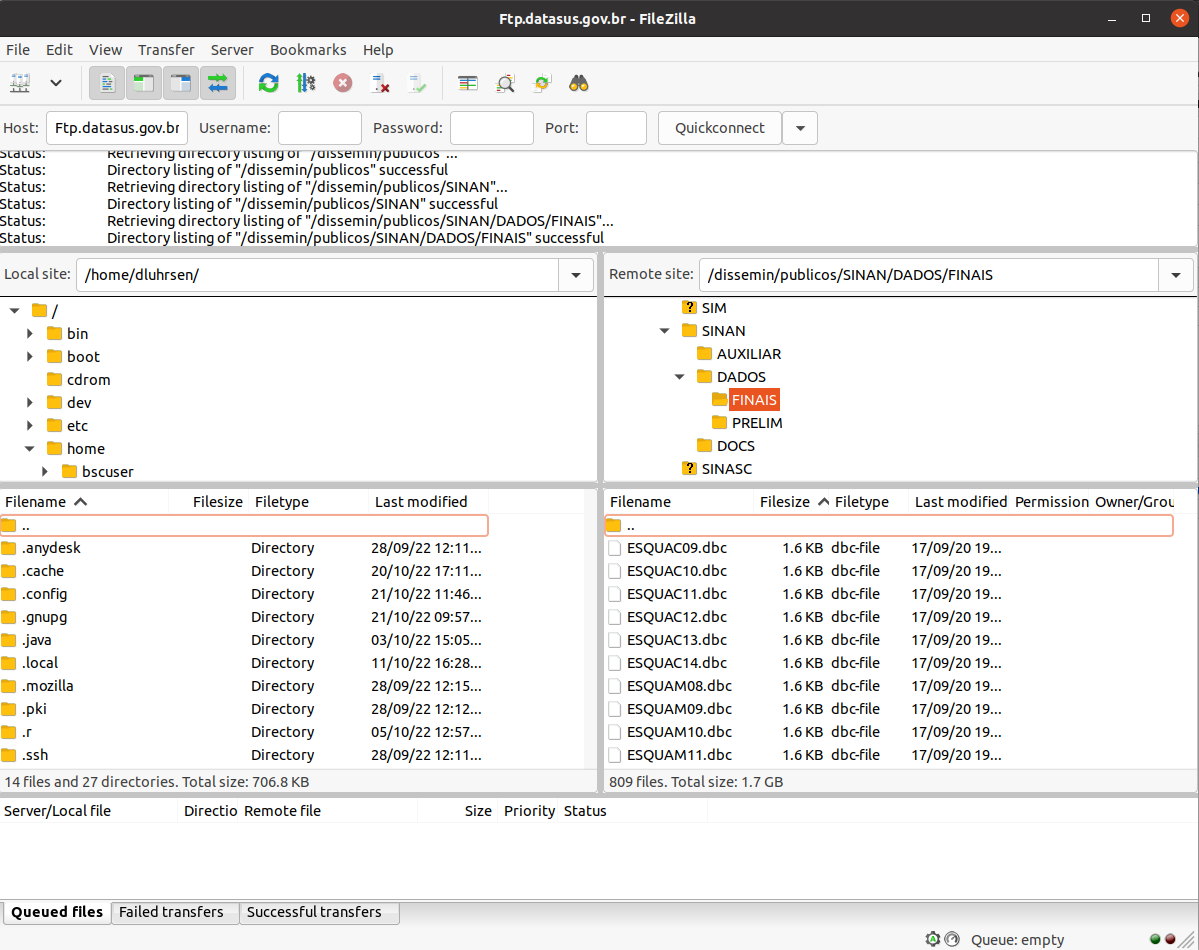Screen dimensions: 1199x950
Task: Sort remote files by Permission column
Action: point(1051,502)
